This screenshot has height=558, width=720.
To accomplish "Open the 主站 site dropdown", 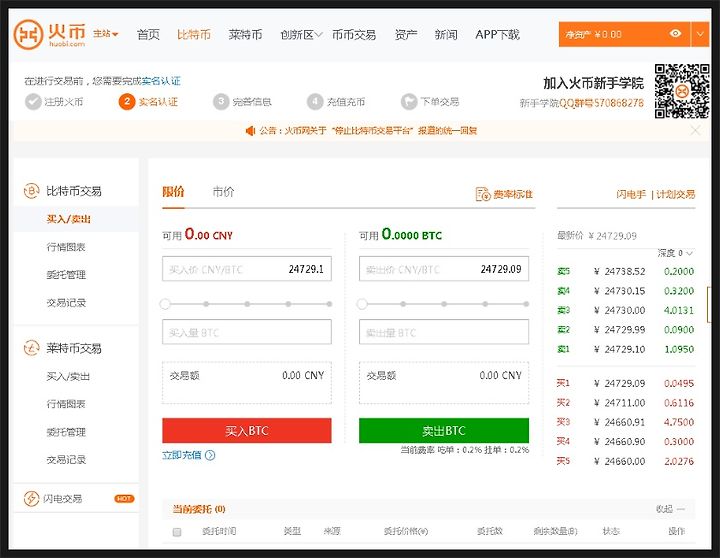I will tap(106, 34).
